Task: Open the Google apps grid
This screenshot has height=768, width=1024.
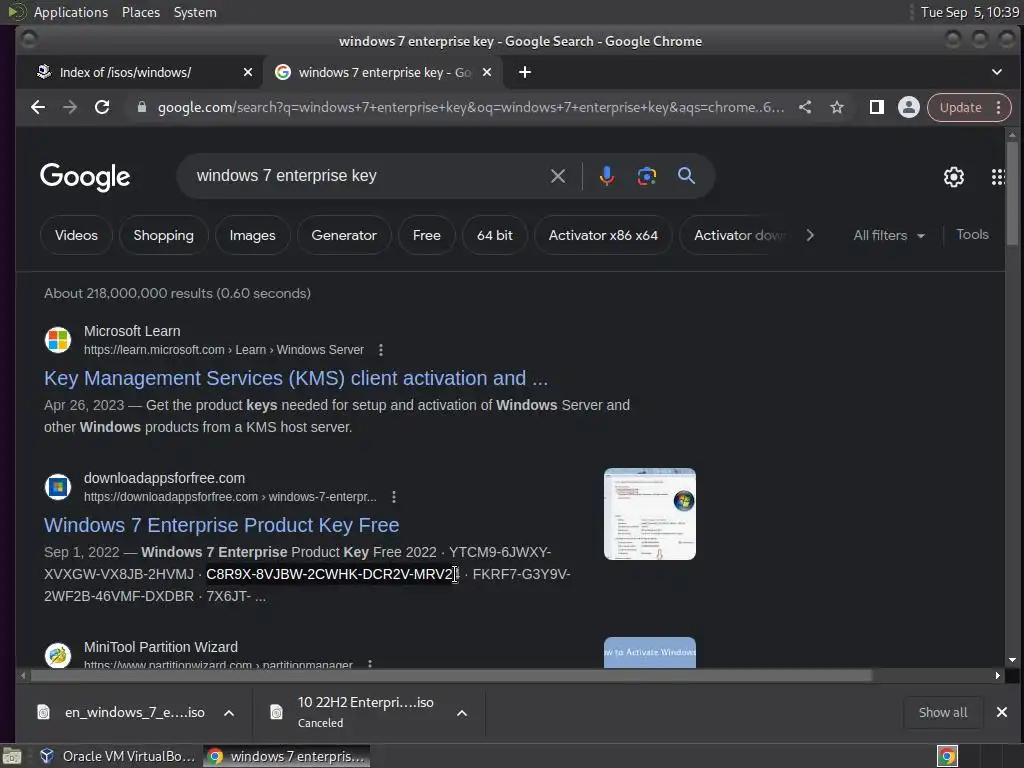Action: coord(998,176)
